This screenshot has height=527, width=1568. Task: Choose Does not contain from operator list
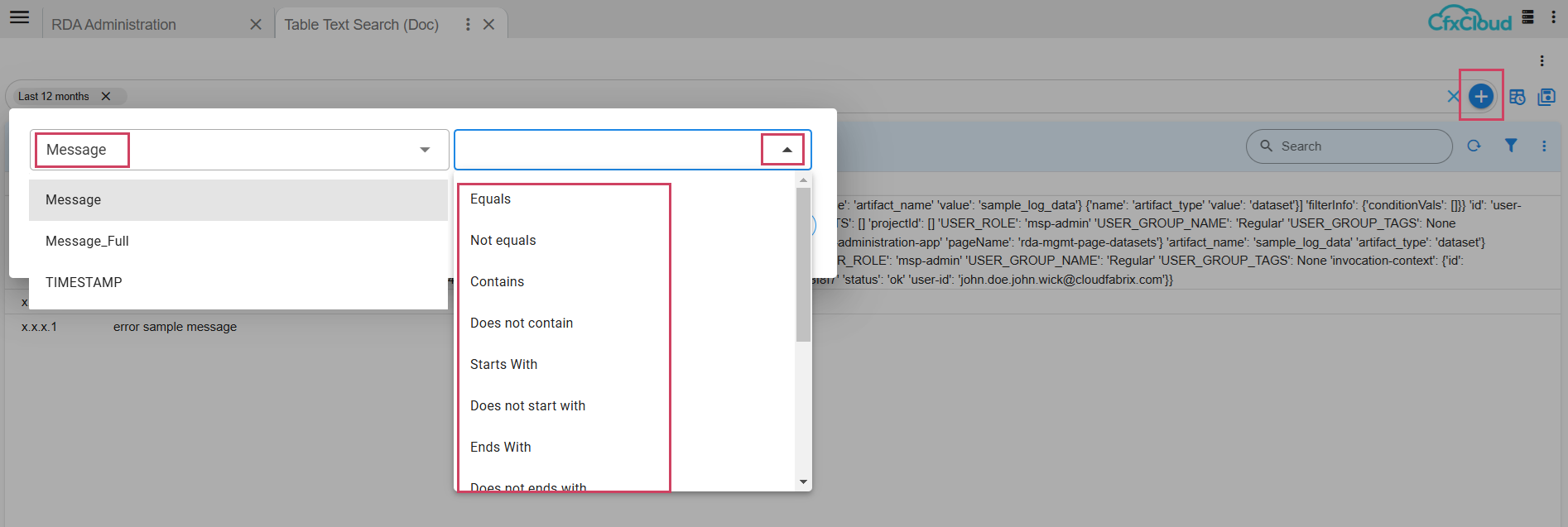tap(522, 323)
